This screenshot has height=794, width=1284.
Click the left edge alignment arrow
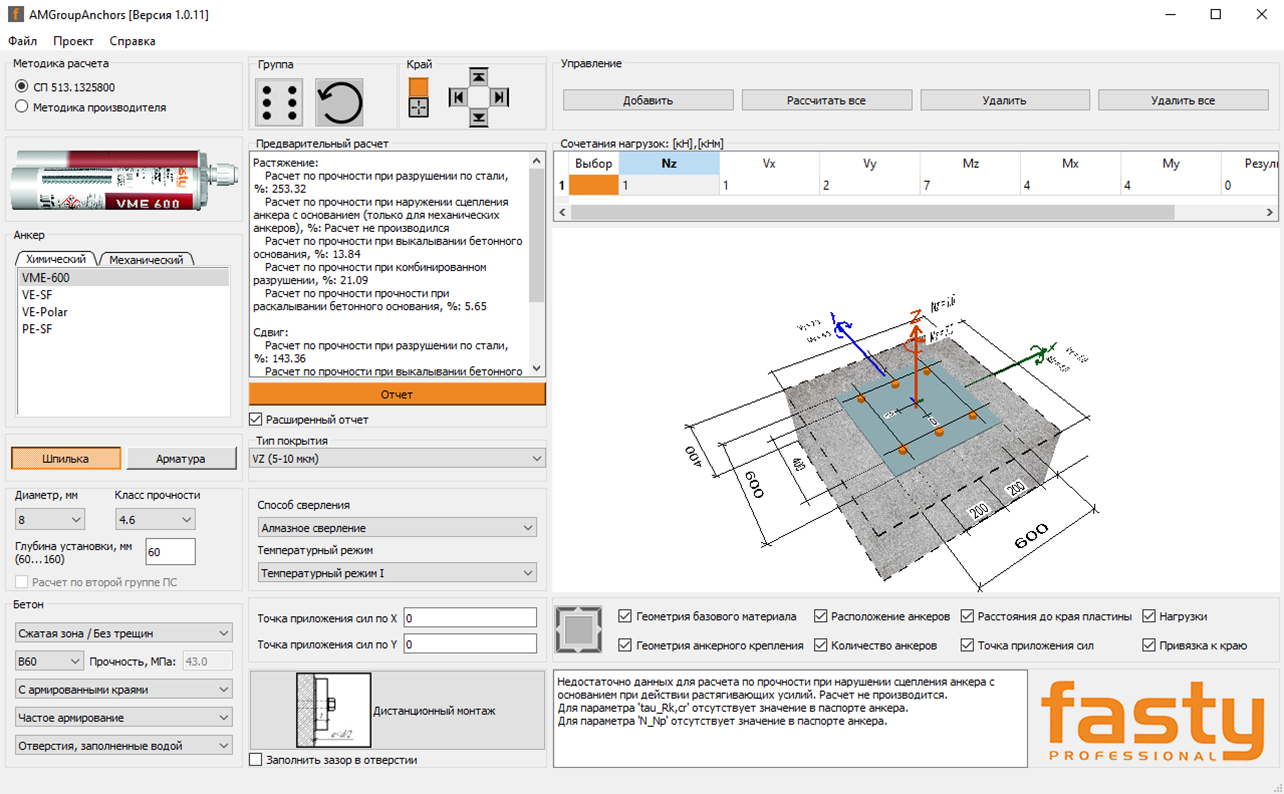pos(458,97)
